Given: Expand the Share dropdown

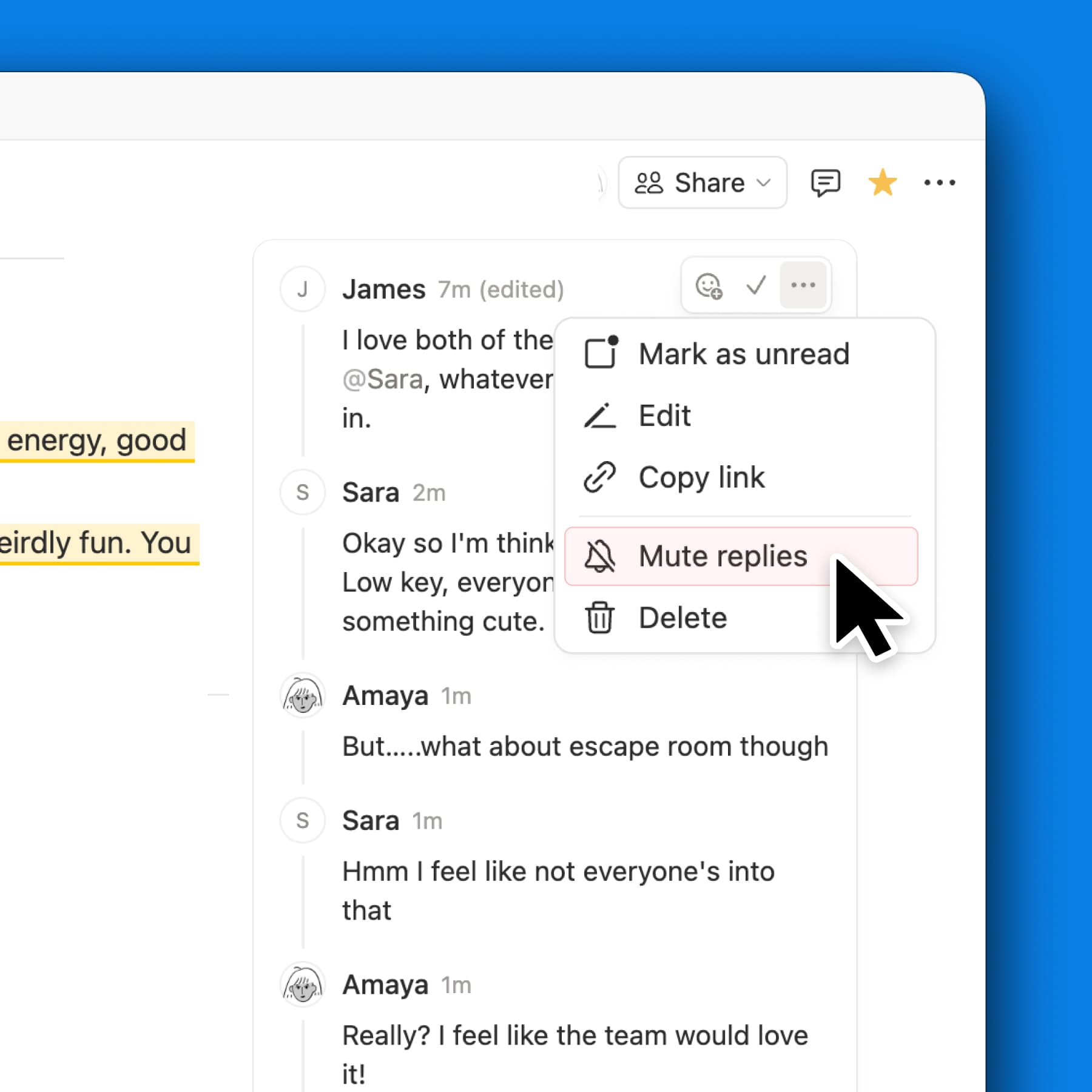Looking at the screenshot, I should point(703,183).
